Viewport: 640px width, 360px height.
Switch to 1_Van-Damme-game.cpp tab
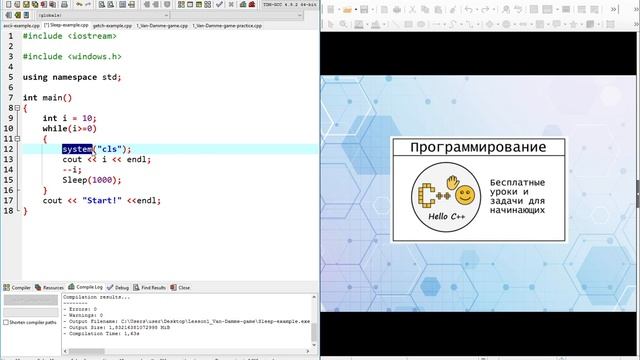click(162, 26)
